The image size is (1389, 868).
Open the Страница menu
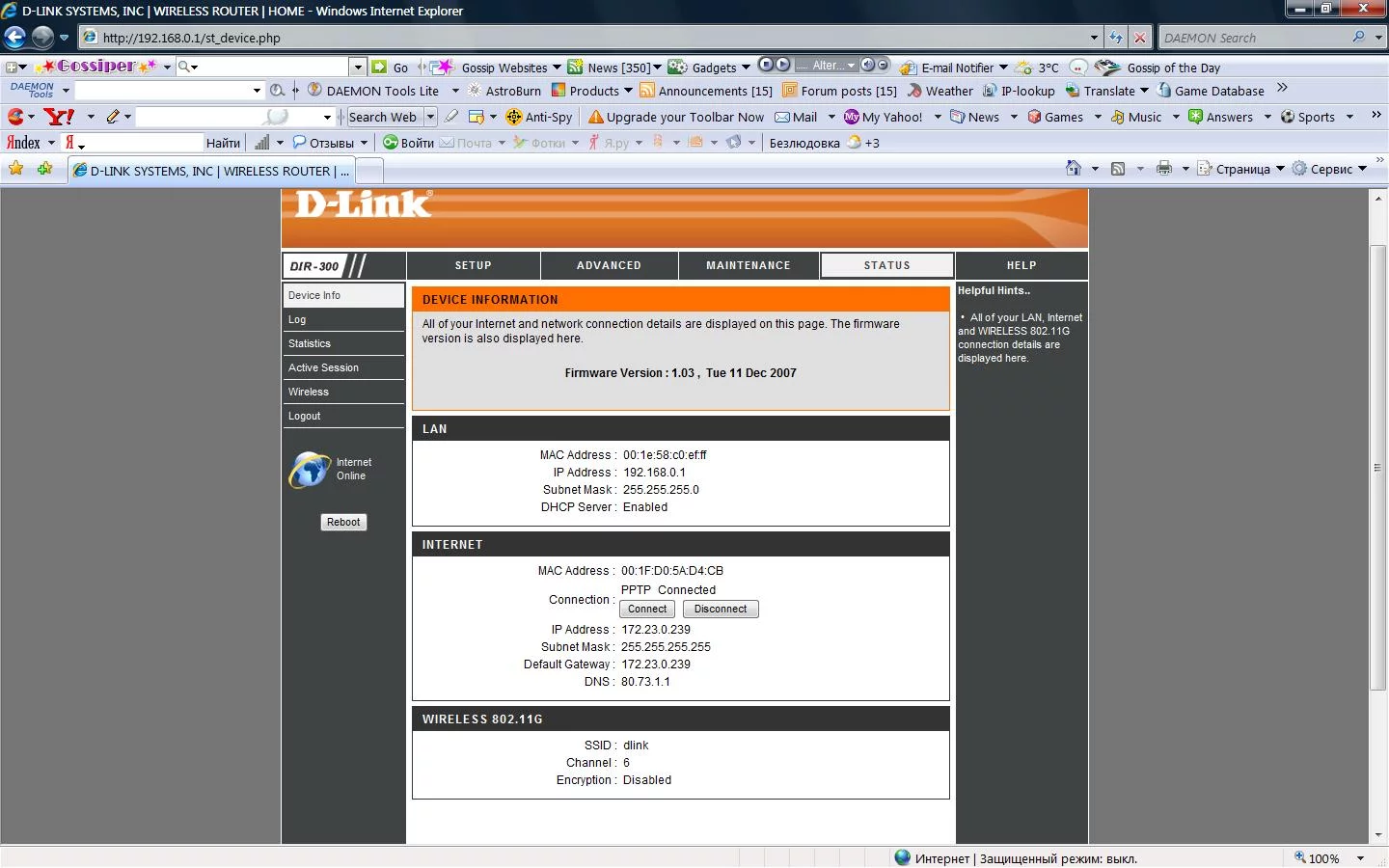click(1241, 169)
